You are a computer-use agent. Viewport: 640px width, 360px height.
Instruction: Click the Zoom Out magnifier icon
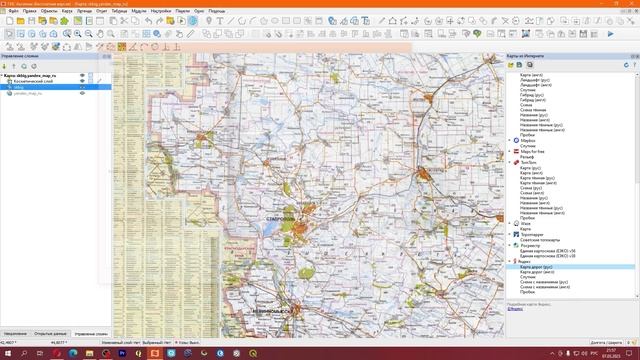tap(89, 34)
